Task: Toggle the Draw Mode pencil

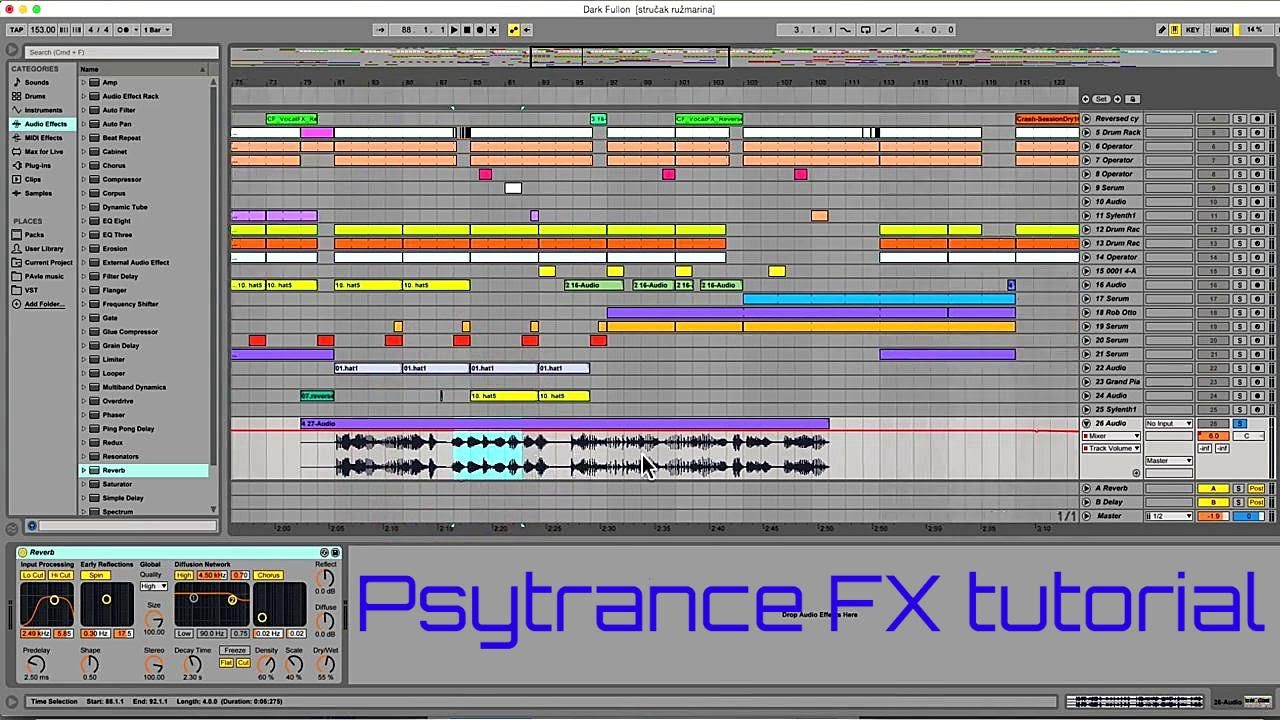Action: click(x=1162, y=30)
